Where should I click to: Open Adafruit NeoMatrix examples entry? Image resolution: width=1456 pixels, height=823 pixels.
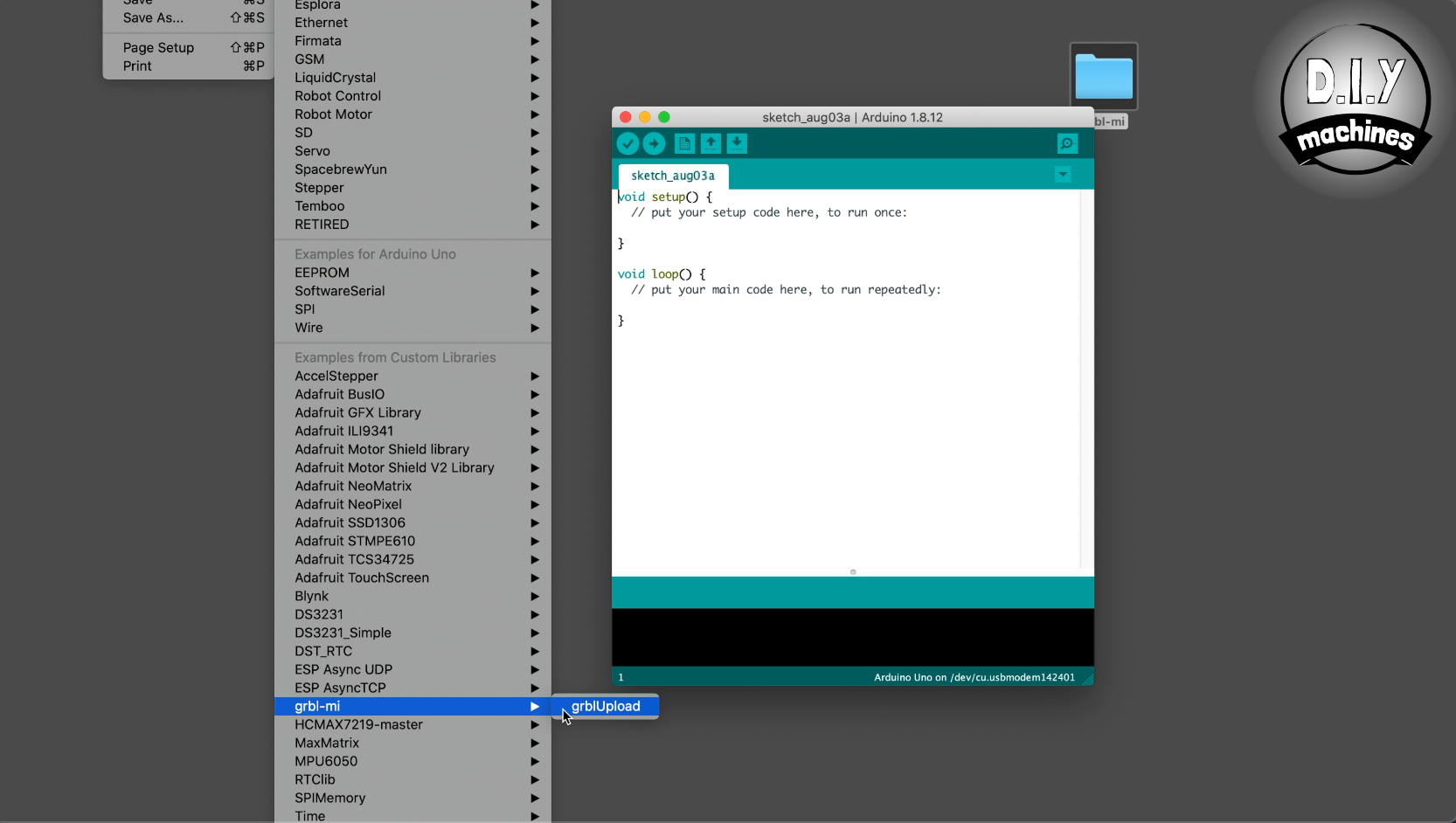point(413,486)
